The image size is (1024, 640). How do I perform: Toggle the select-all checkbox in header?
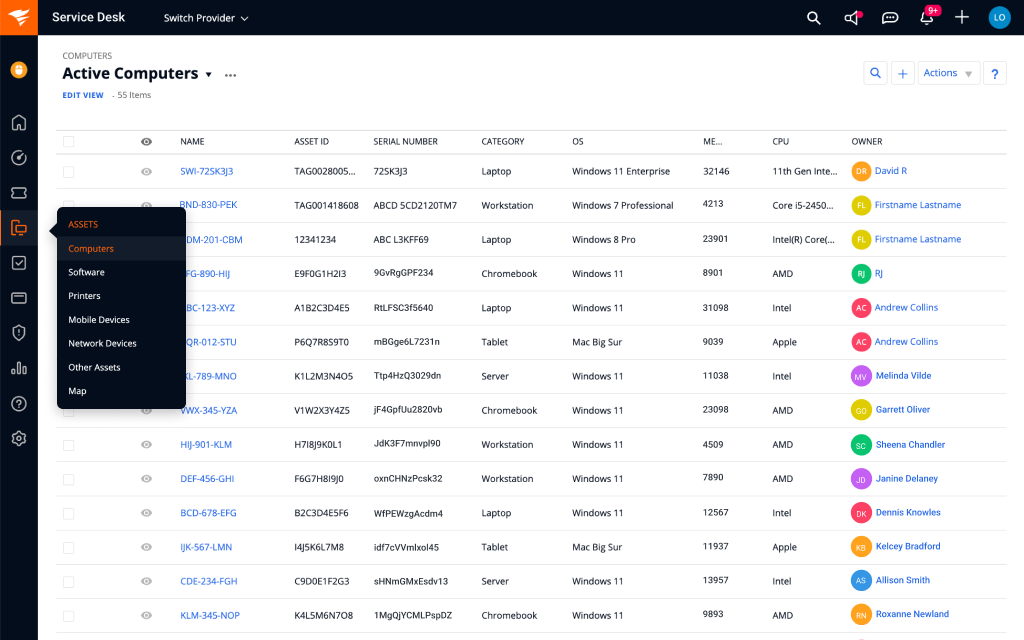tap(69, 142)
